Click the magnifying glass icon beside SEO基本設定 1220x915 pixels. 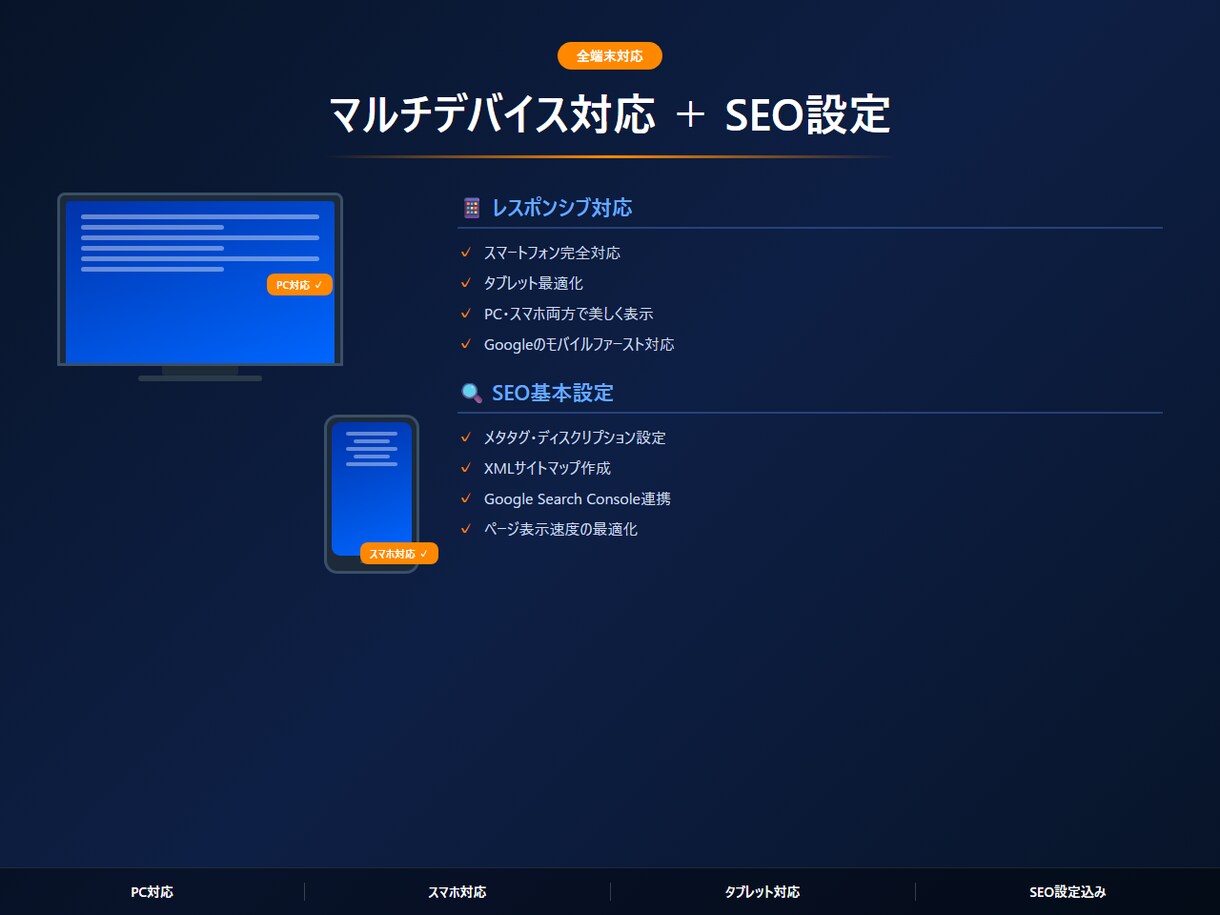coord(472,393)
